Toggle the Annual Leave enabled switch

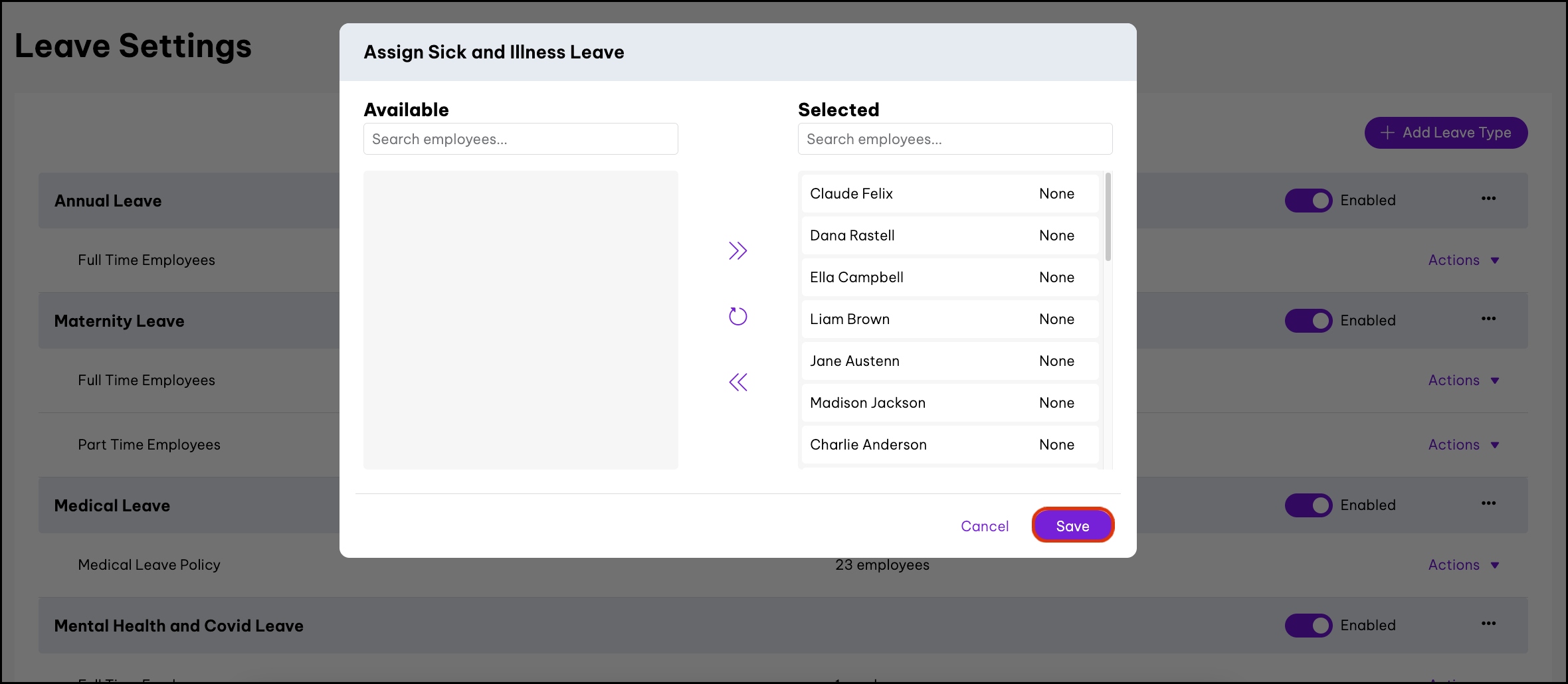click(1308, 201)
